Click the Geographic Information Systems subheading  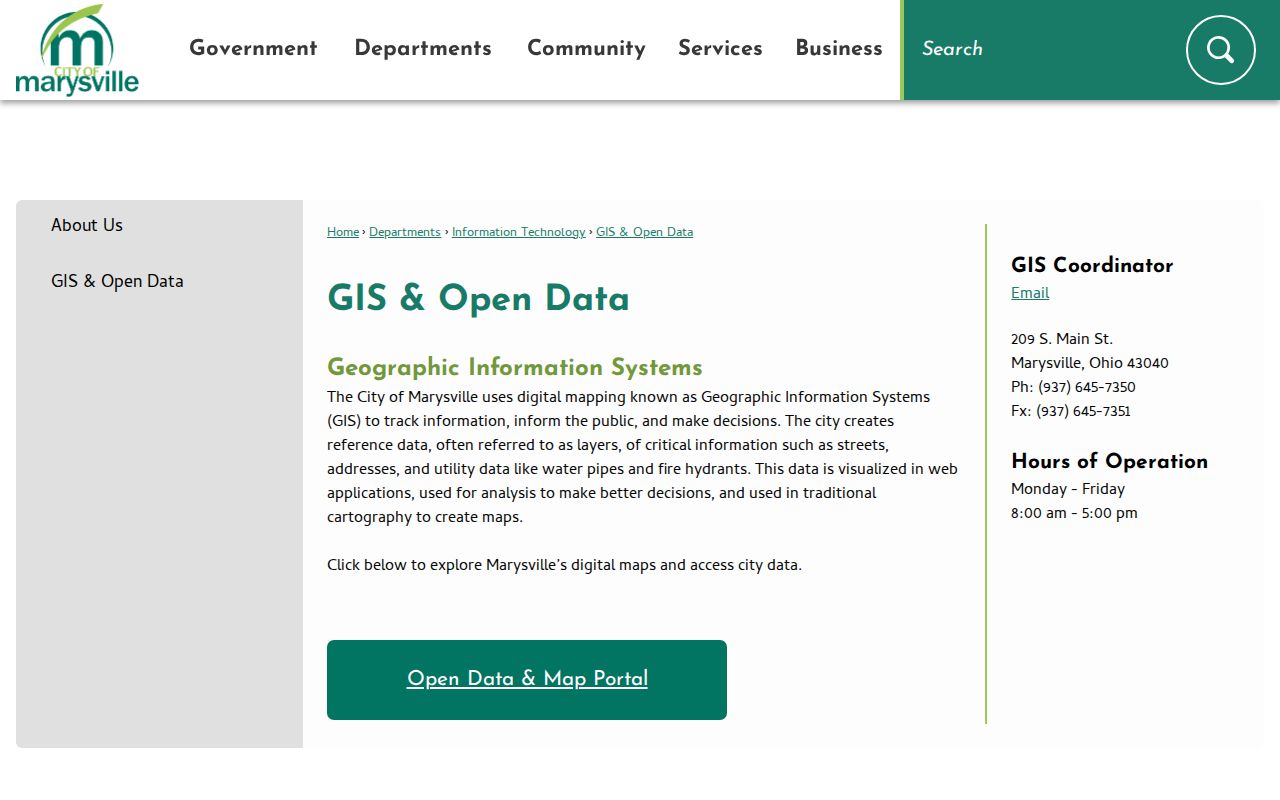(x=515, y=367)
